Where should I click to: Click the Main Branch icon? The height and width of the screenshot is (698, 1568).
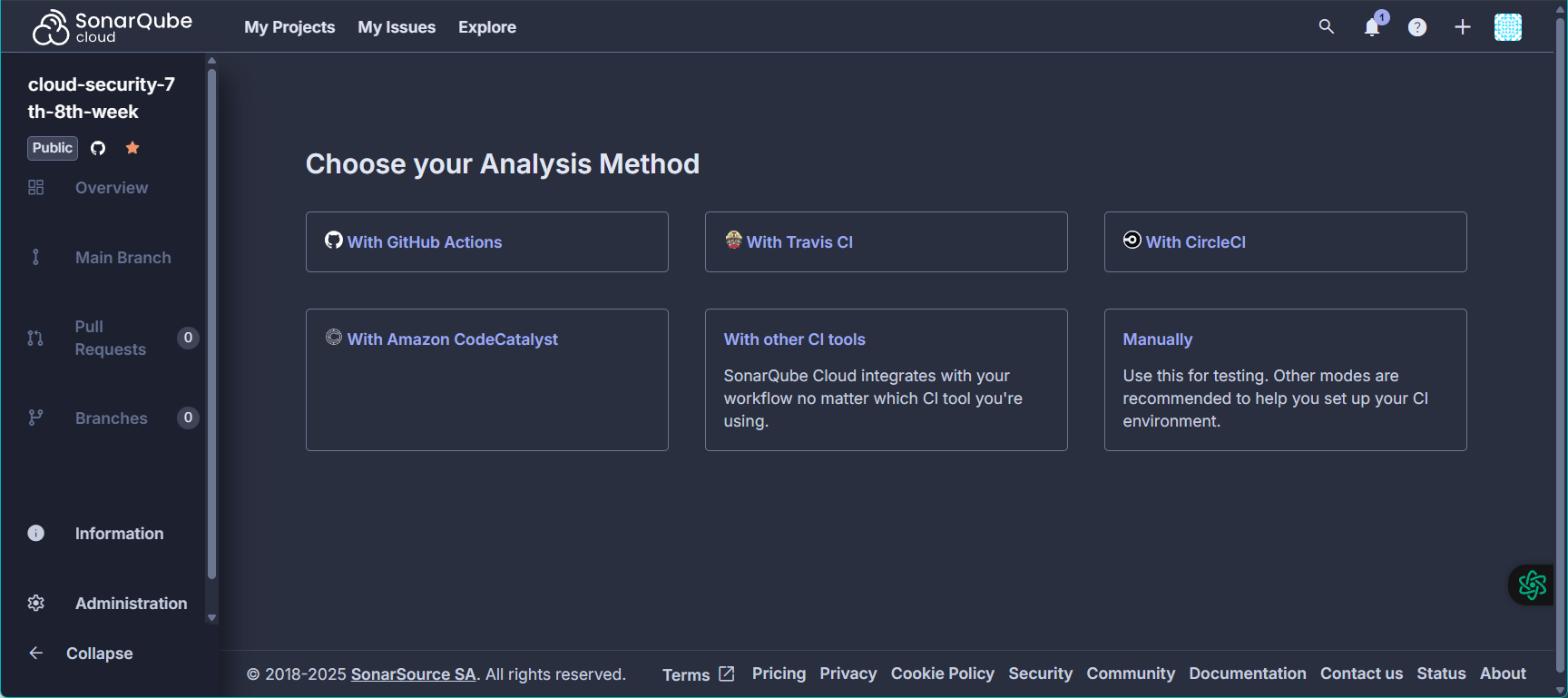click(36, 257)
